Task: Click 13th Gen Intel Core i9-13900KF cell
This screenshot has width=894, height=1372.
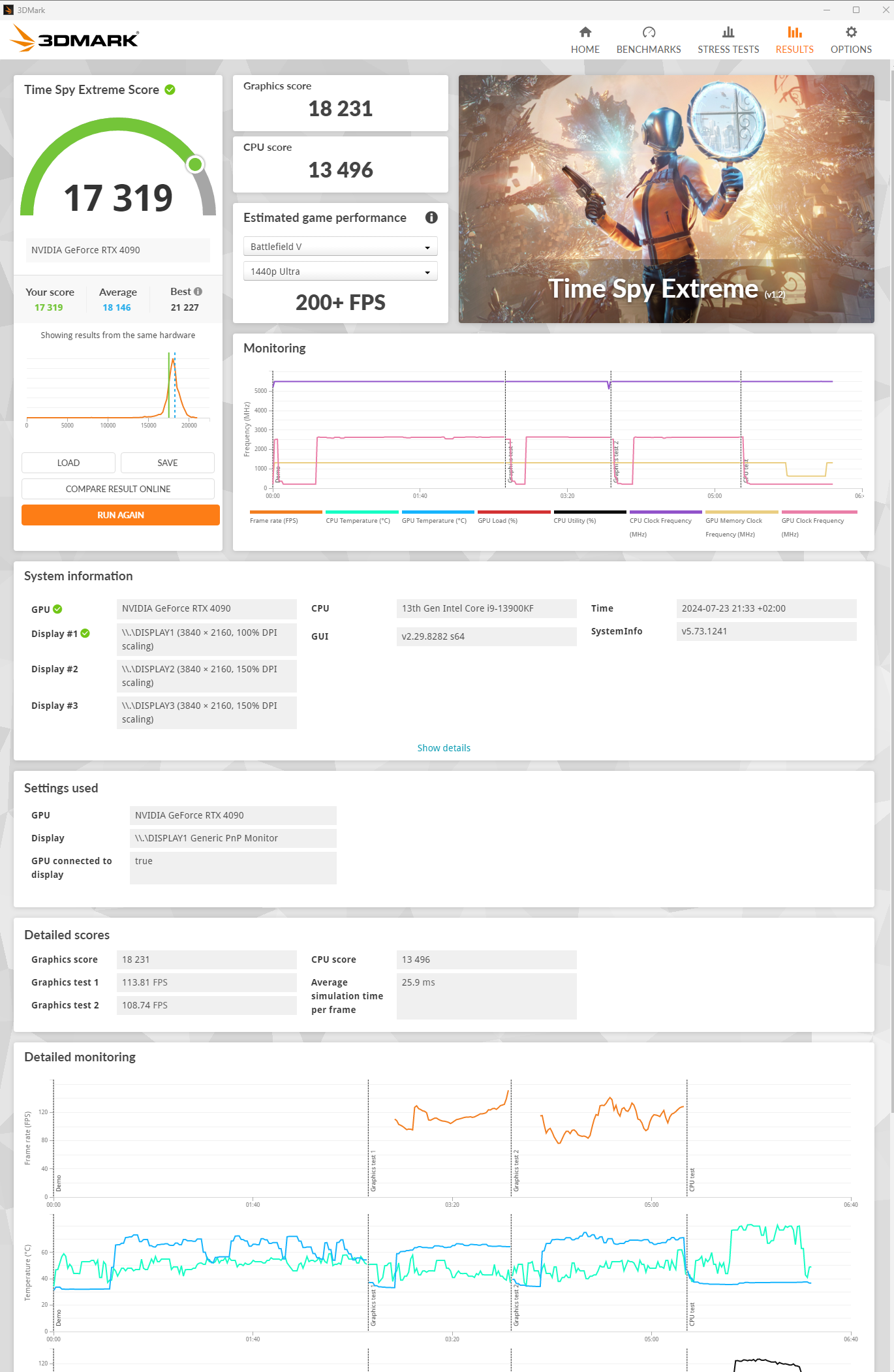Action: 487,608
